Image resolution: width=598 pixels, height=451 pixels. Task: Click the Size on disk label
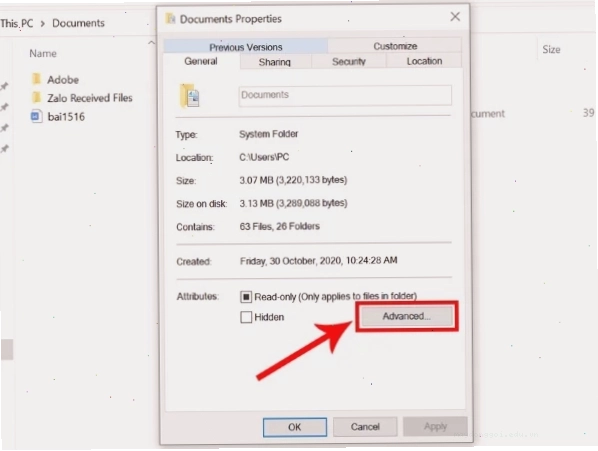201,204
